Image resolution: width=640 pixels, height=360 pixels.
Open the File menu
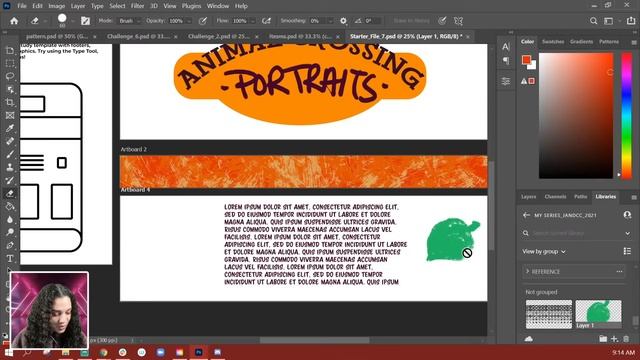22,6
